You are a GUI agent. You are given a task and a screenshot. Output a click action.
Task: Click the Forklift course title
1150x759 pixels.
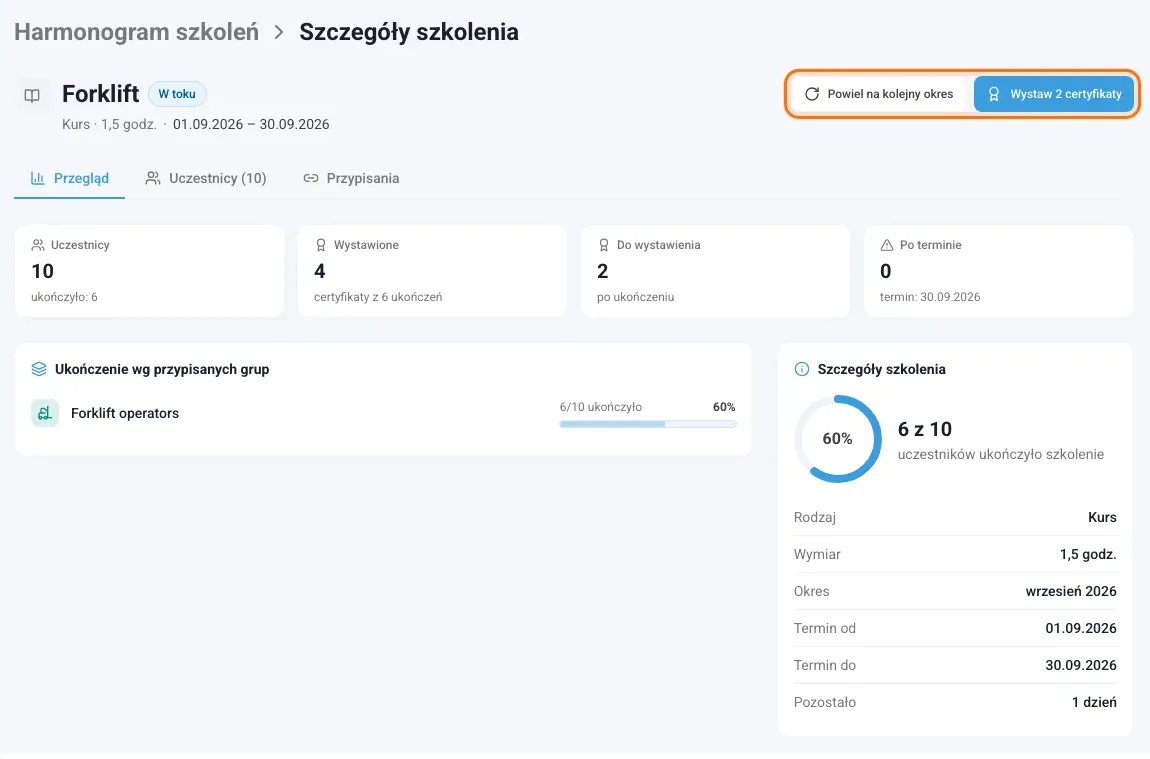(x=100, y=94)
